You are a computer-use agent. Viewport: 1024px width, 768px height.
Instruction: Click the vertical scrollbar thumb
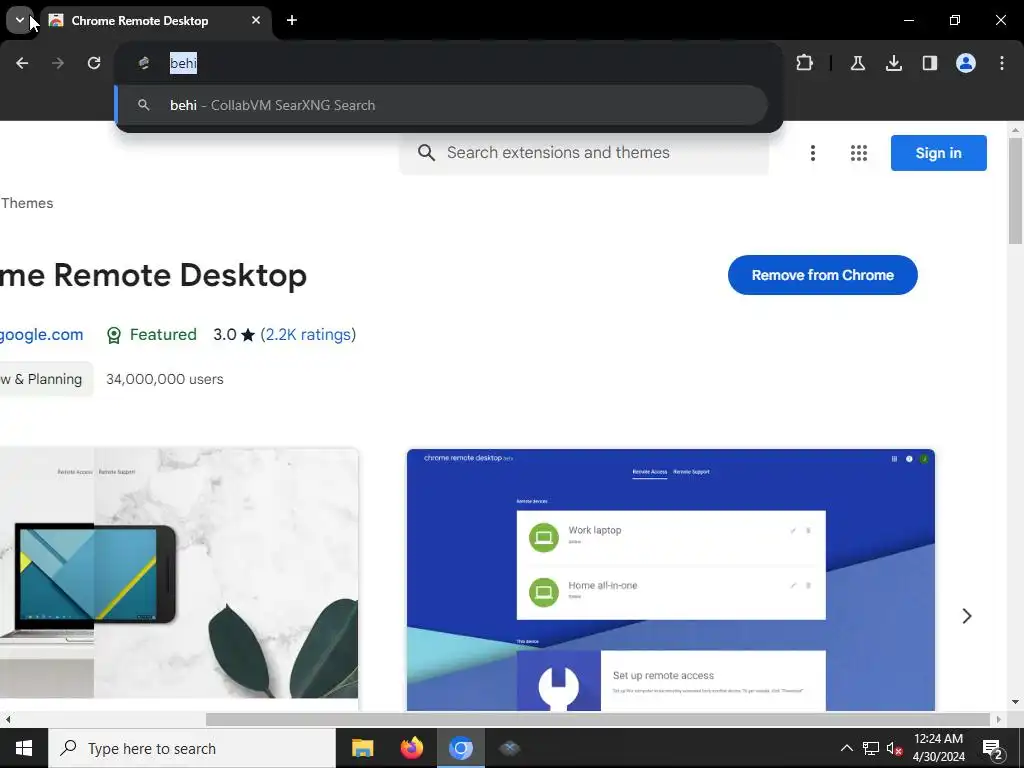point(1016,191)
